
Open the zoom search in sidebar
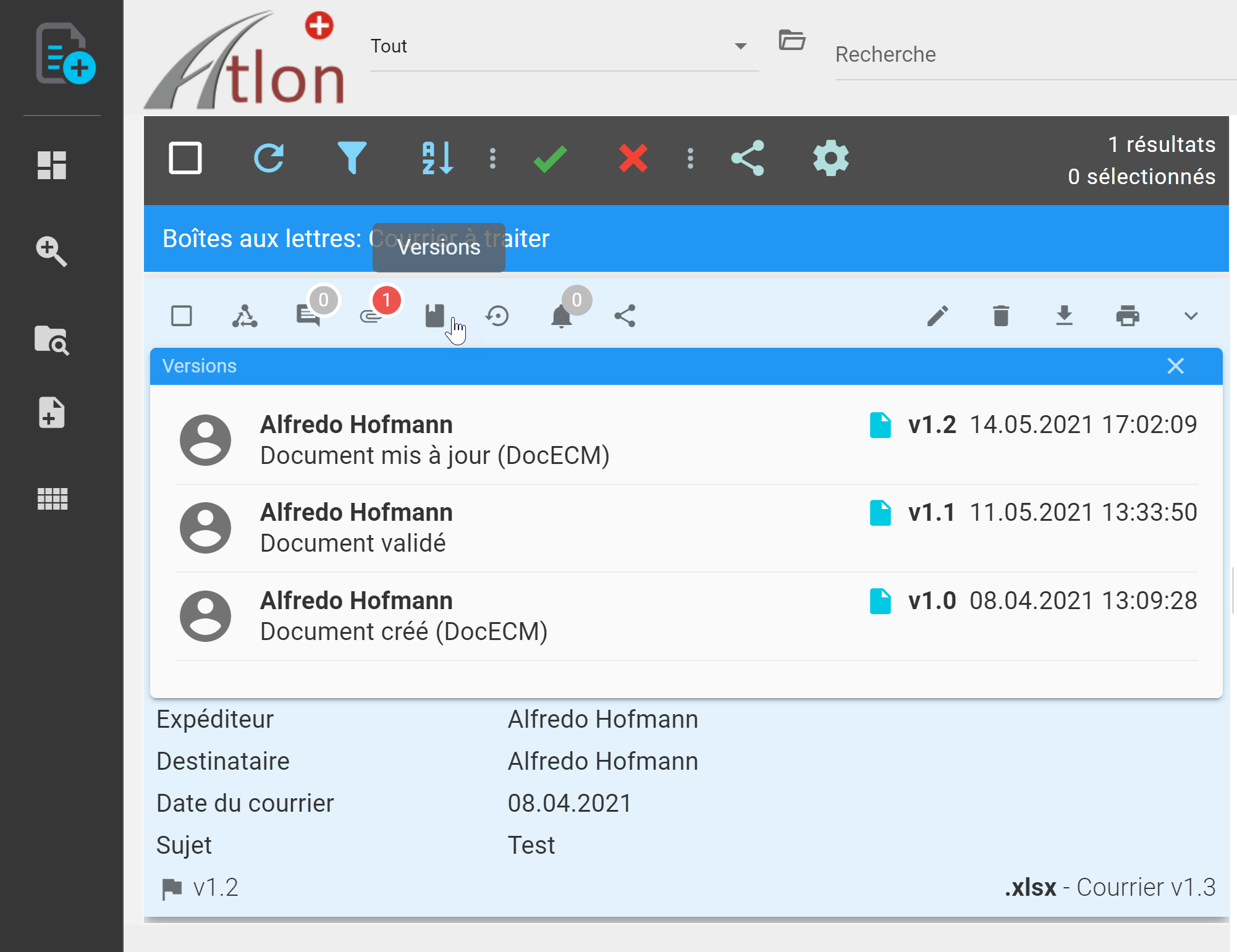52,251
